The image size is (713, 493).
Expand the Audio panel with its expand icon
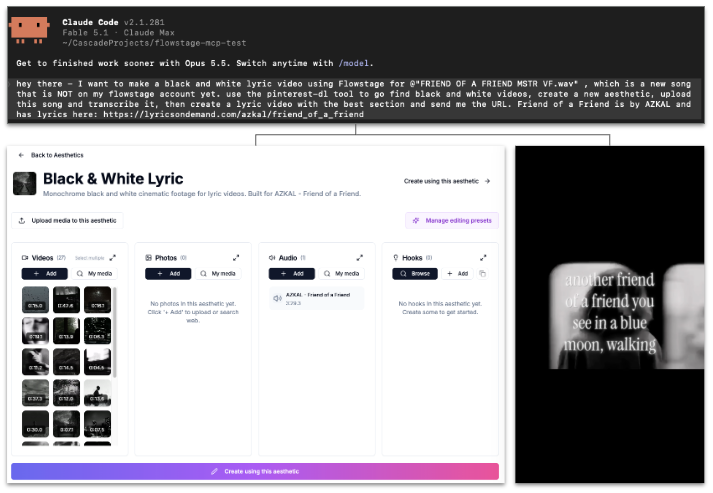[x=360, y=258]
